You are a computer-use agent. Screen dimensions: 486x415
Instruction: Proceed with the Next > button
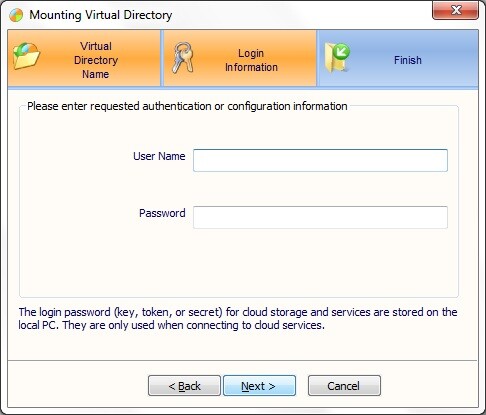(x=259, y=386)
